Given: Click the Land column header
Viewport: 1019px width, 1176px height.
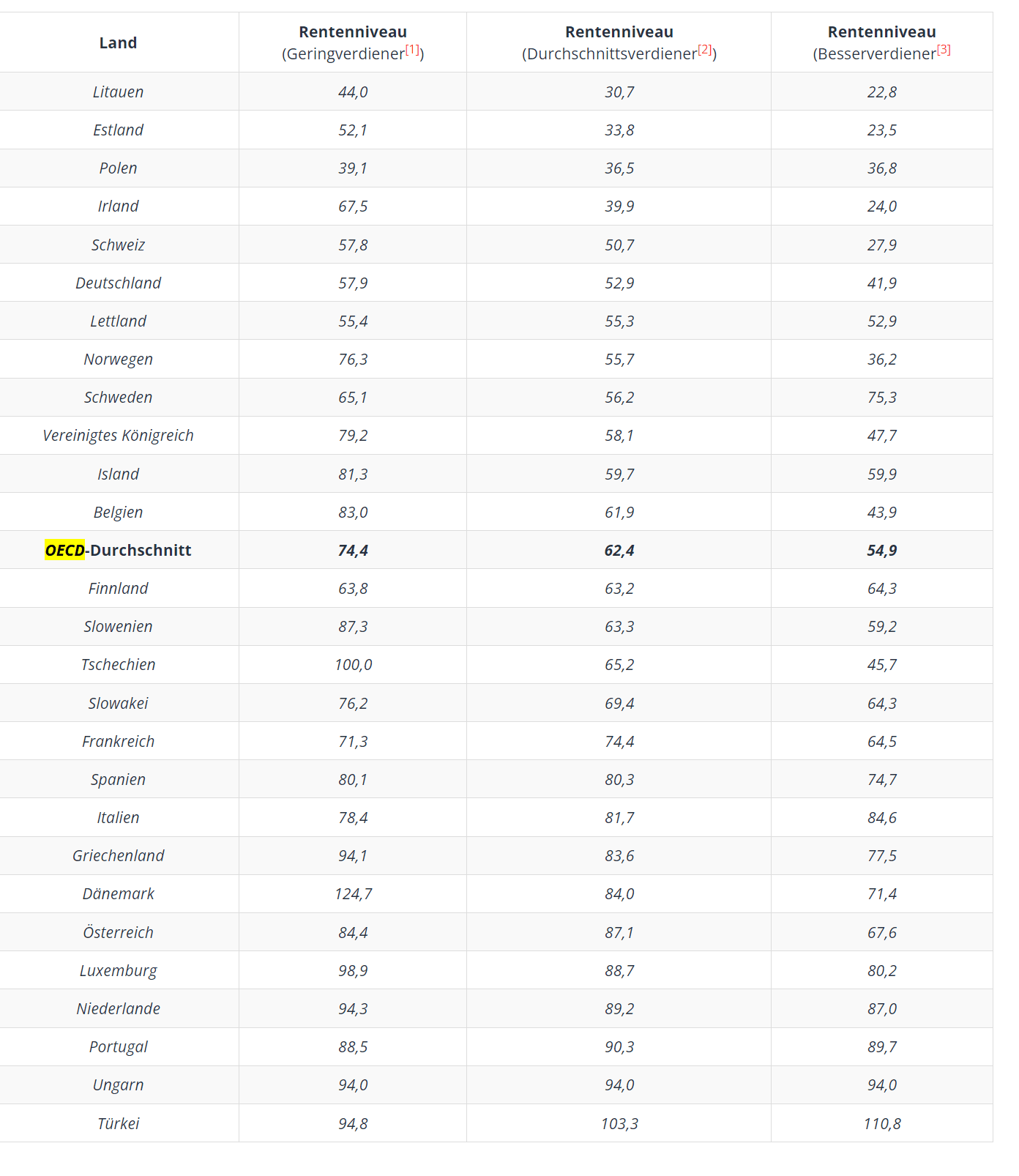Looking at the screenshot, I should pyautogui.click(x=118, y=42).
